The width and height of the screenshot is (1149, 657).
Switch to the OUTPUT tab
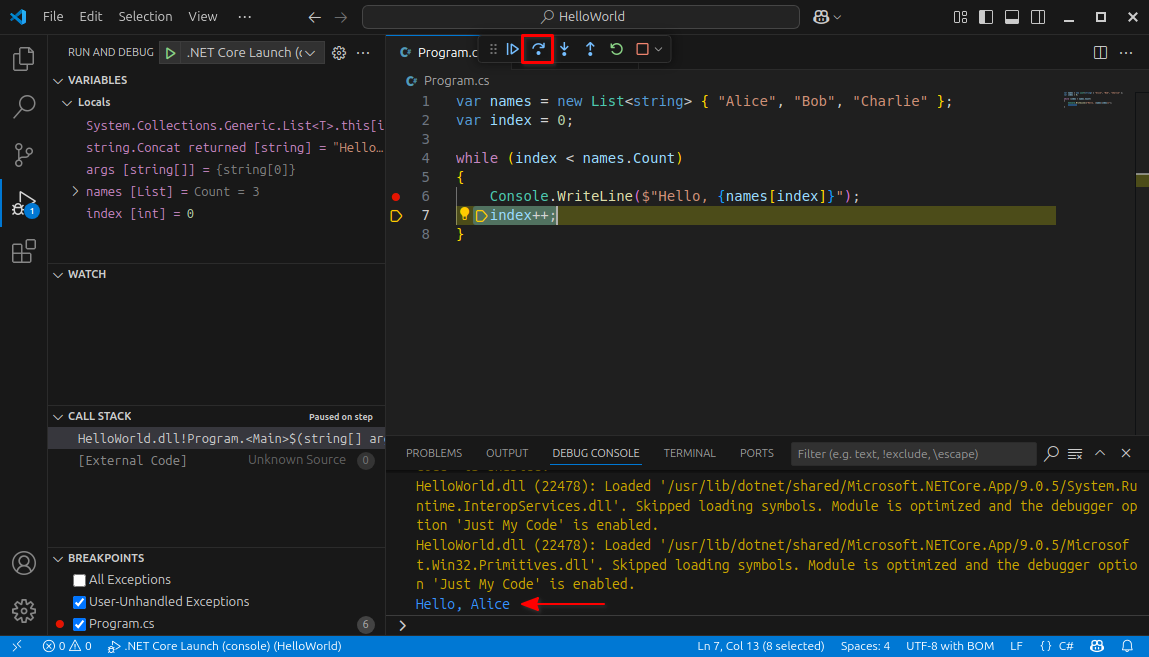(506, 453)
